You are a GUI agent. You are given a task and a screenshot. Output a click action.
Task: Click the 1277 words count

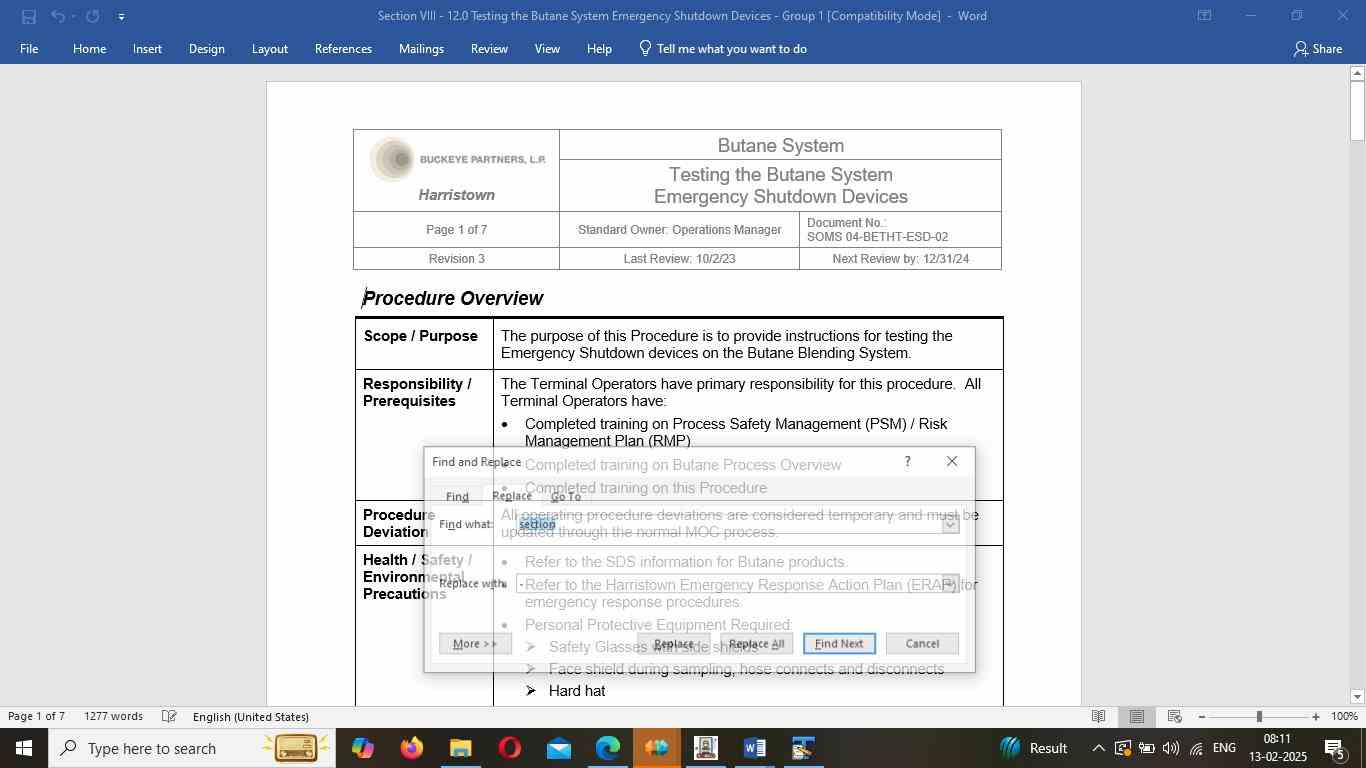click(113, 716)
